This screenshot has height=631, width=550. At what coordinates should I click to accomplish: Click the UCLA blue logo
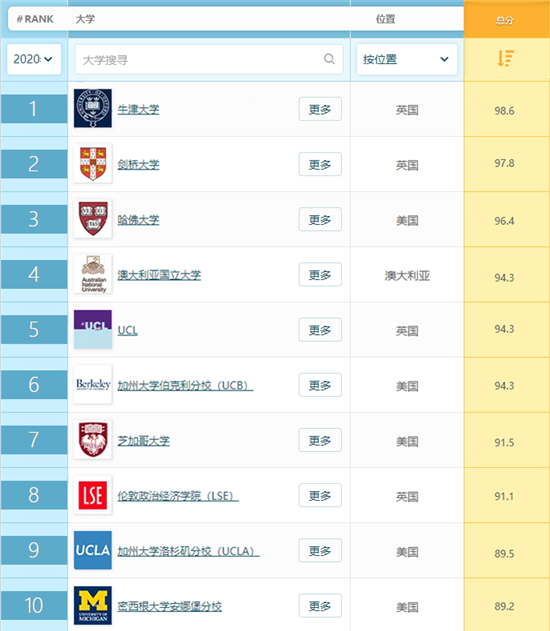(x=93, y=550)
